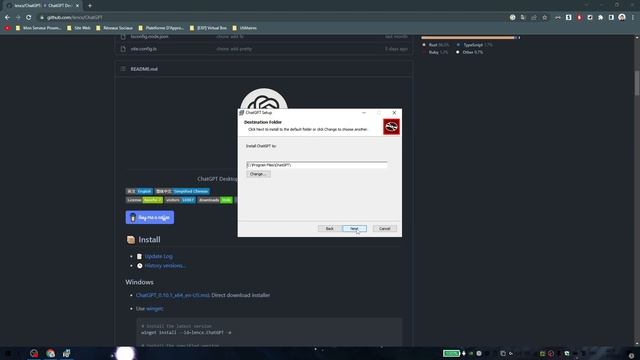Image resolution: width=640 pixels, height=360 pixels.
Task: Click the first red round taskbar app icon
Action: coord(34,353)
